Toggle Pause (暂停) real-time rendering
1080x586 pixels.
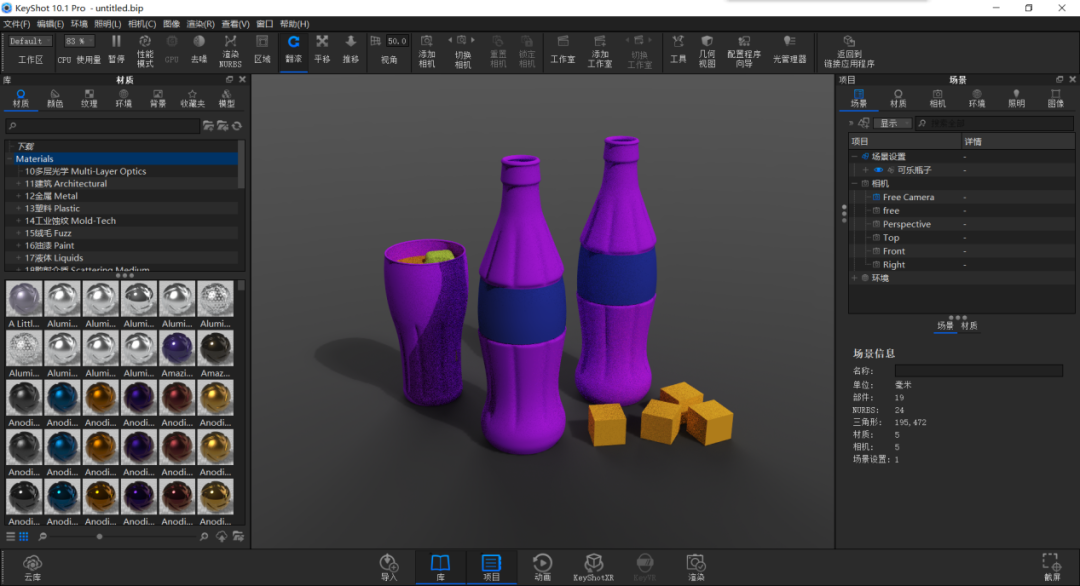pos(116,50)
